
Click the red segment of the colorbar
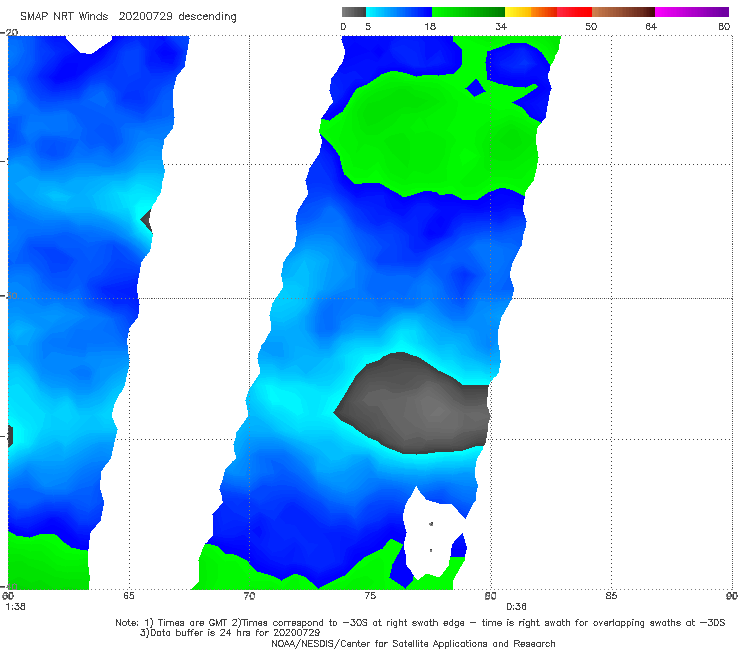(x=574, y=12)
